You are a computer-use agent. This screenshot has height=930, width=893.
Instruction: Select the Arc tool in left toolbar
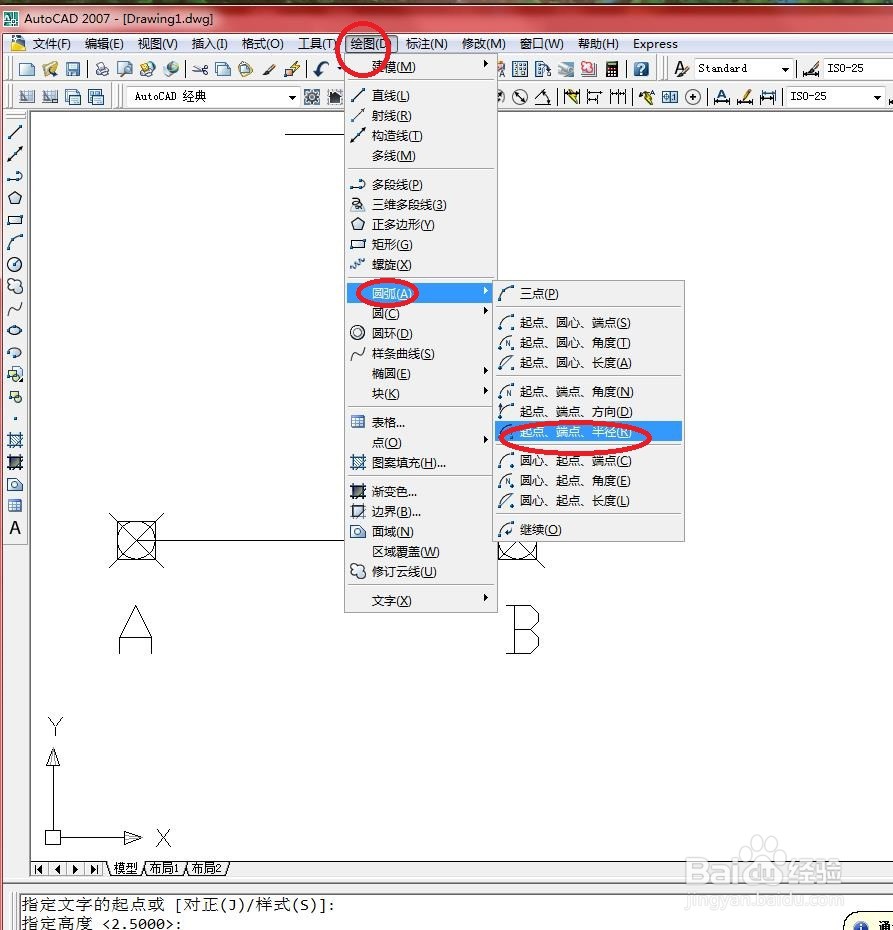[15, 242]
